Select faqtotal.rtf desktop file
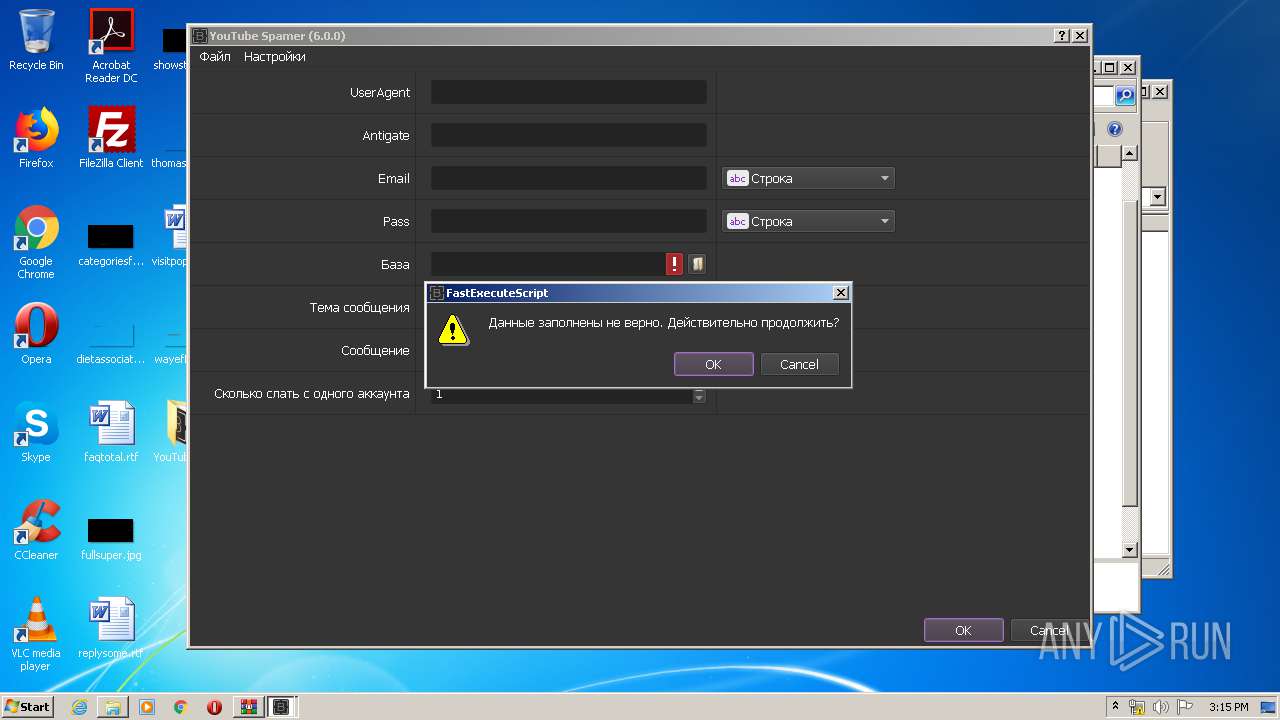Viewport: 1280px width, 720px height. (111, 432)
